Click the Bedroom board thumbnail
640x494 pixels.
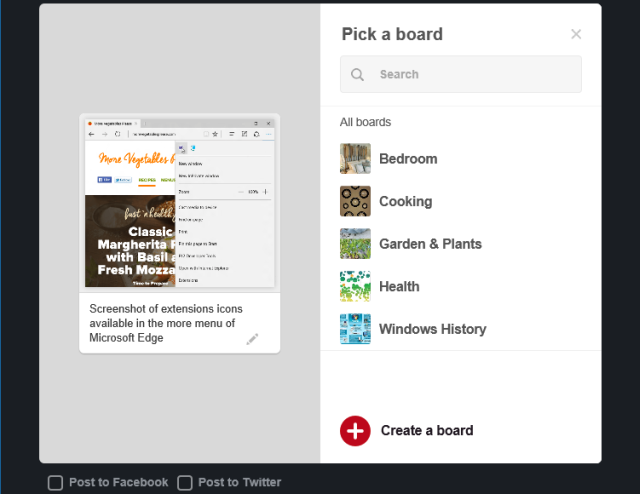(x=355, y=158)
